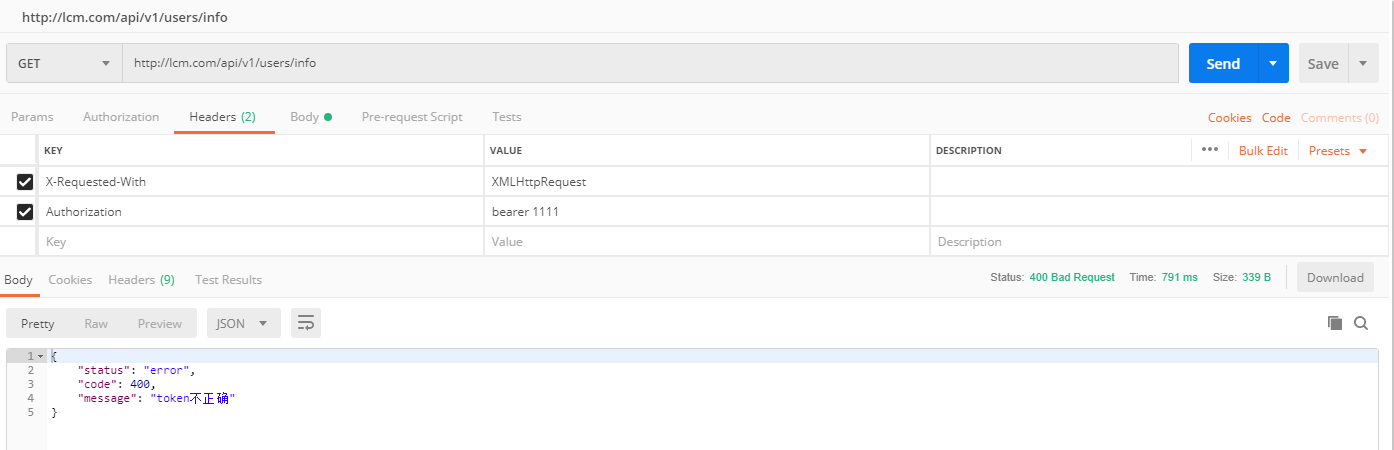
Task: Open the Pre-request Script tab
Action: (412, 117)
